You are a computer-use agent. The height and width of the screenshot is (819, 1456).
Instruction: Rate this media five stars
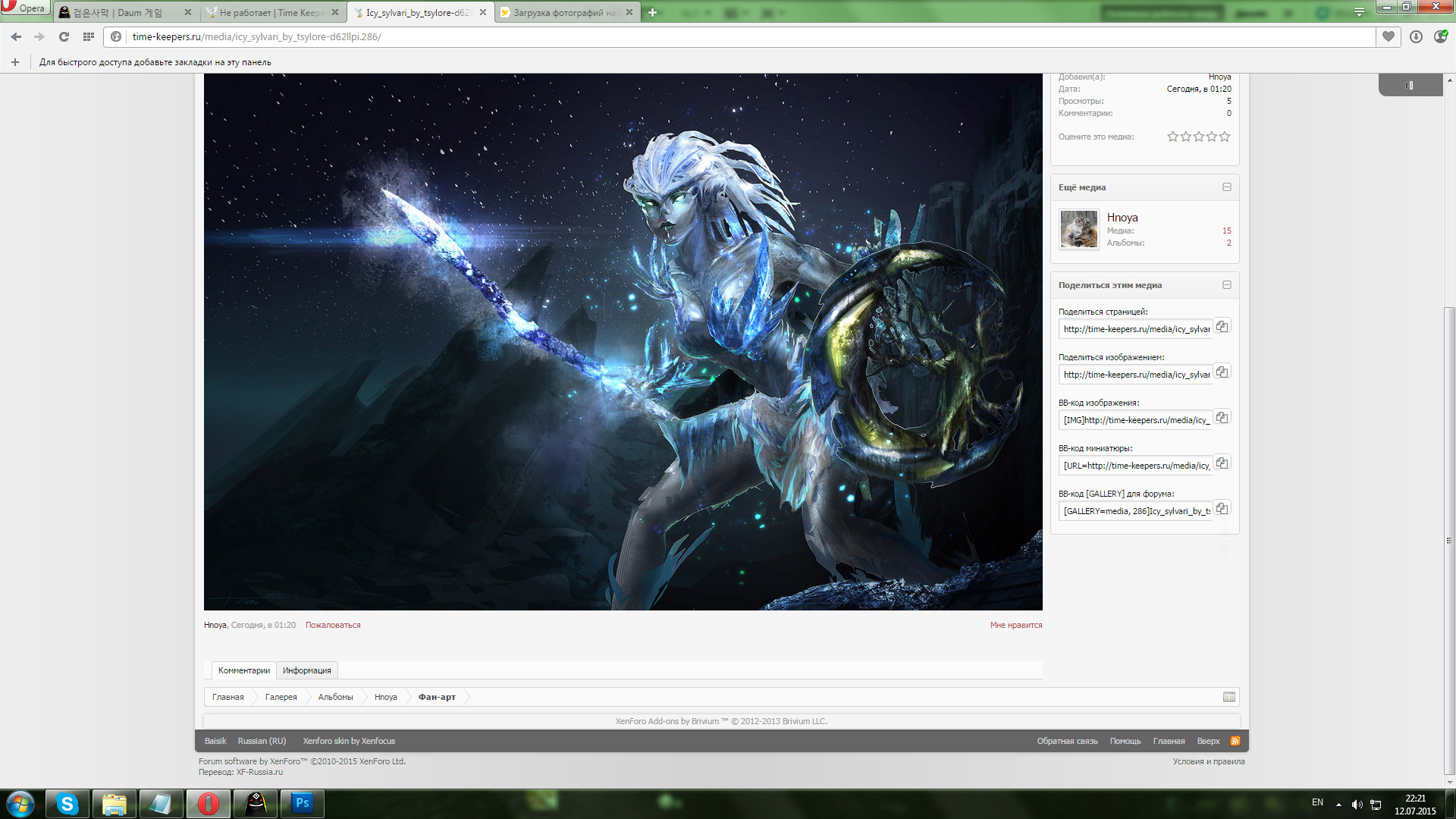pos(1225,136)
